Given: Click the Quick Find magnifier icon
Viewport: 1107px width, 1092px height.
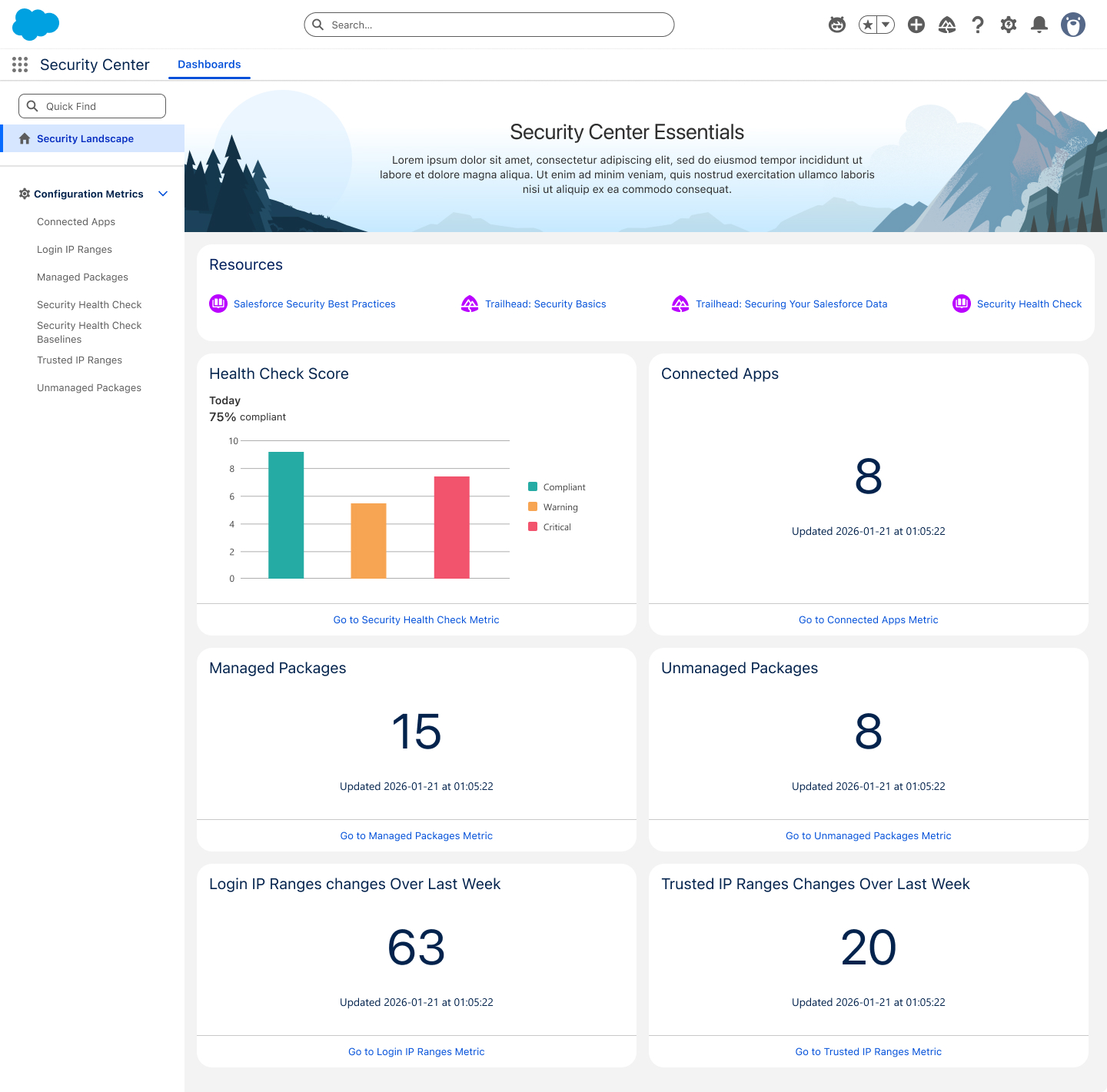Looking at the screenshot, I should pos(32,106).
